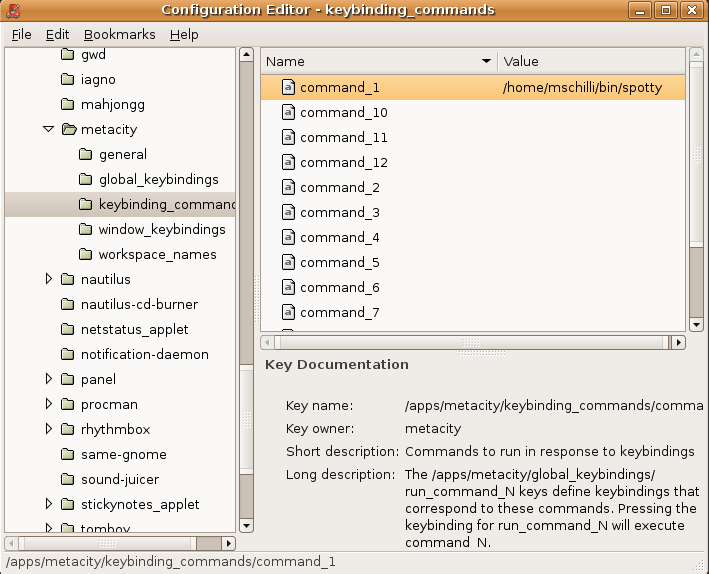709x574 pixels.
Task: Expand the rhythmbox tree node
Action: click(48, 429)
